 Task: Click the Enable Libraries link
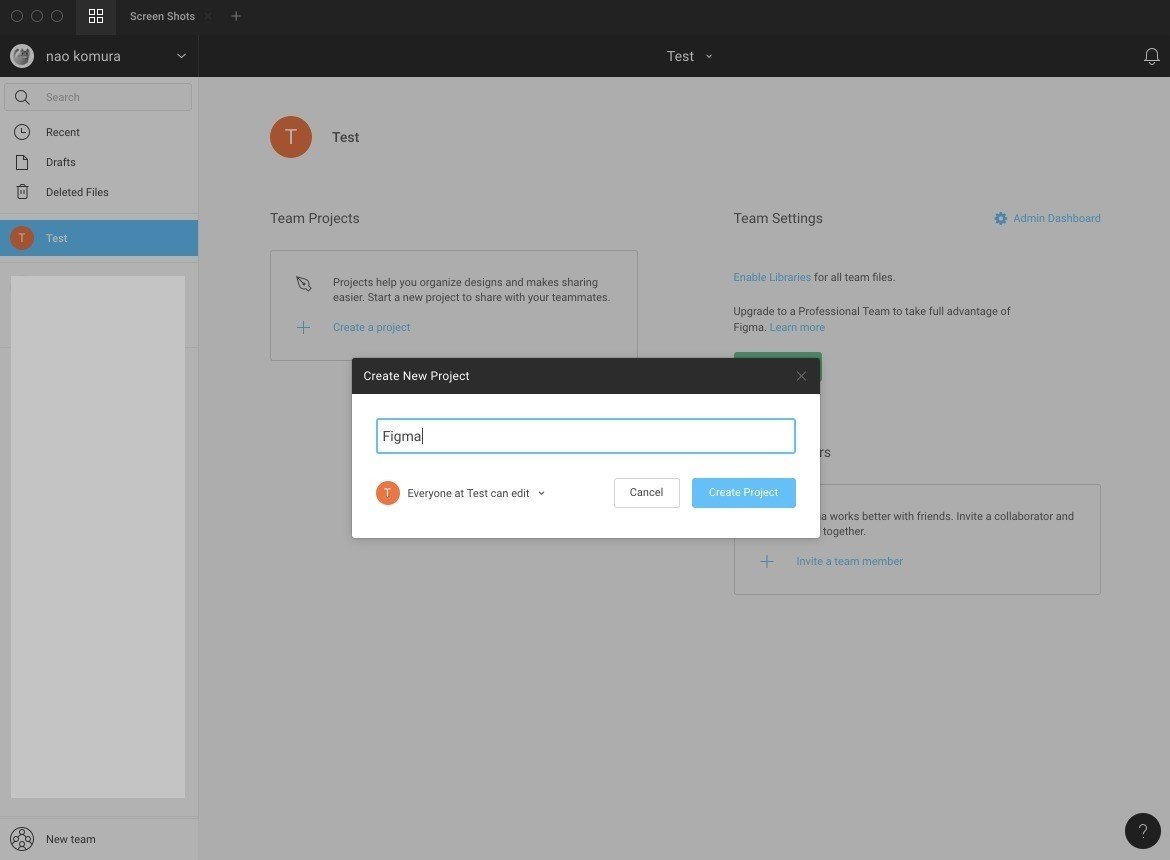[x=772, y=277]
